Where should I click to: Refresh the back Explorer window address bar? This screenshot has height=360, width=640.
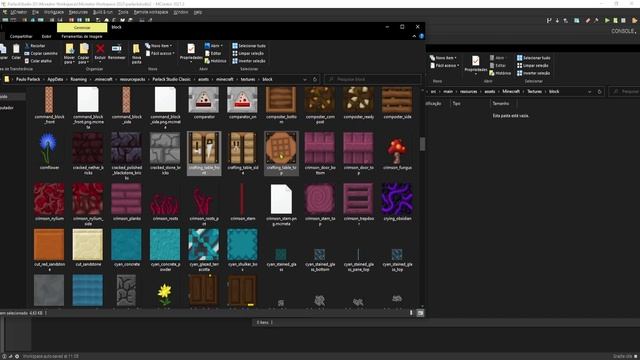pos(600,91)
